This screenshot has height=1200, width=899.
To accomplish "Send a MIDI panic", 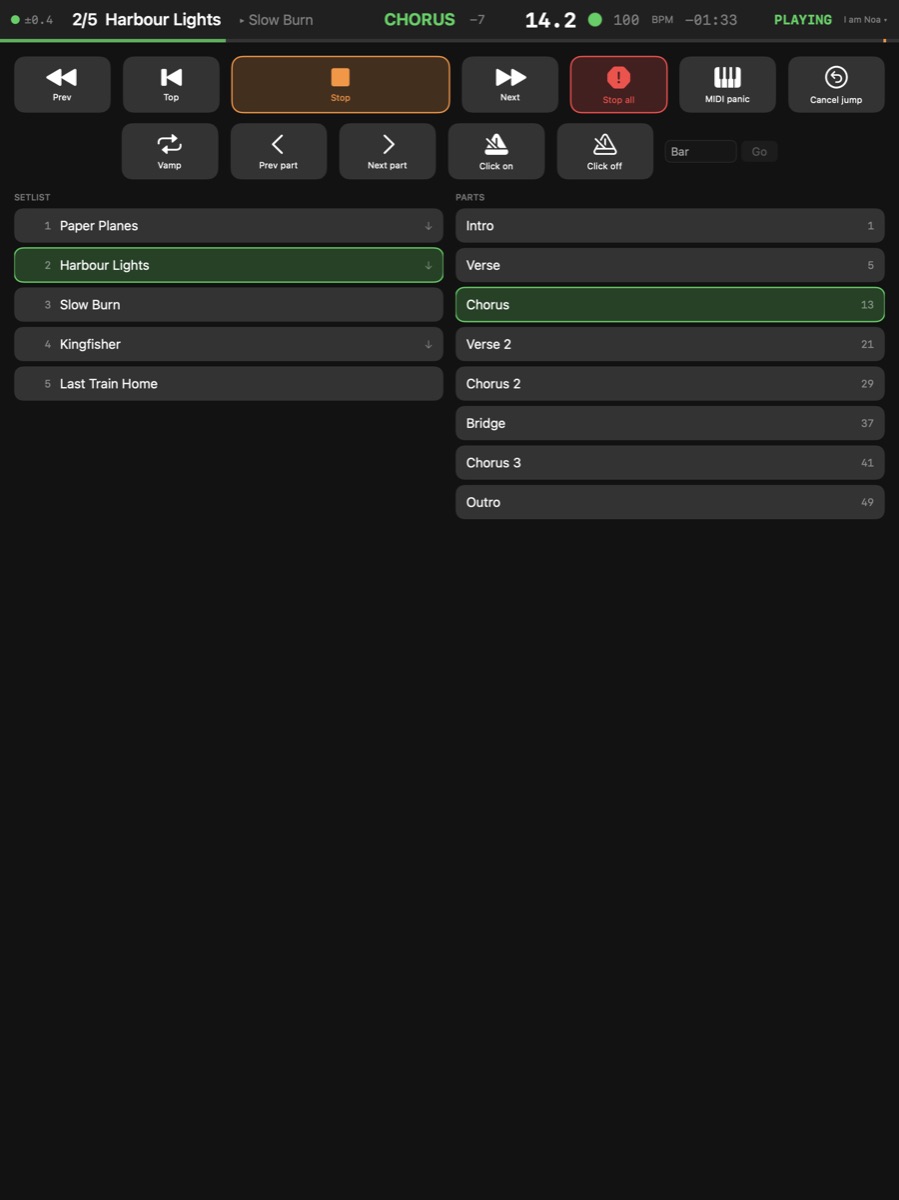I will tap(727, 84).
